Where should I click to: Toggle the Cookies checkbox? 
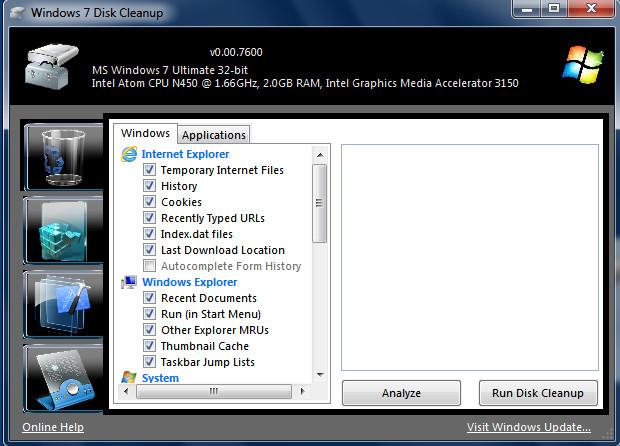point(149,202)
